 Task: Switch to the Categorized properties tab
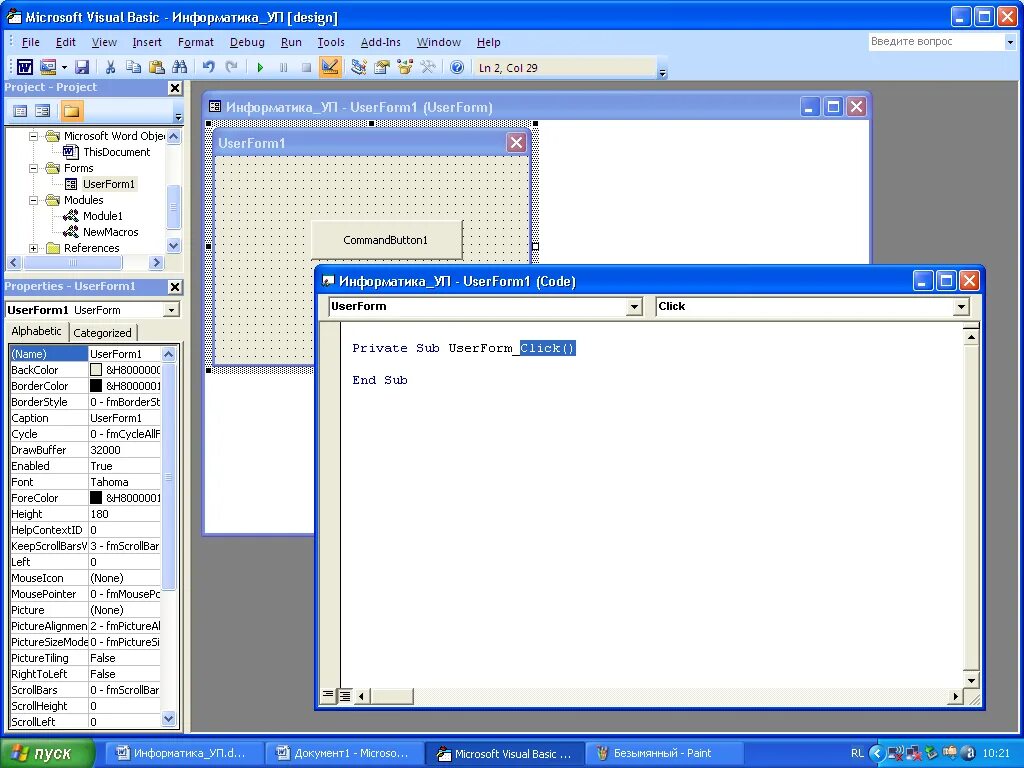[x=102, y=332]
